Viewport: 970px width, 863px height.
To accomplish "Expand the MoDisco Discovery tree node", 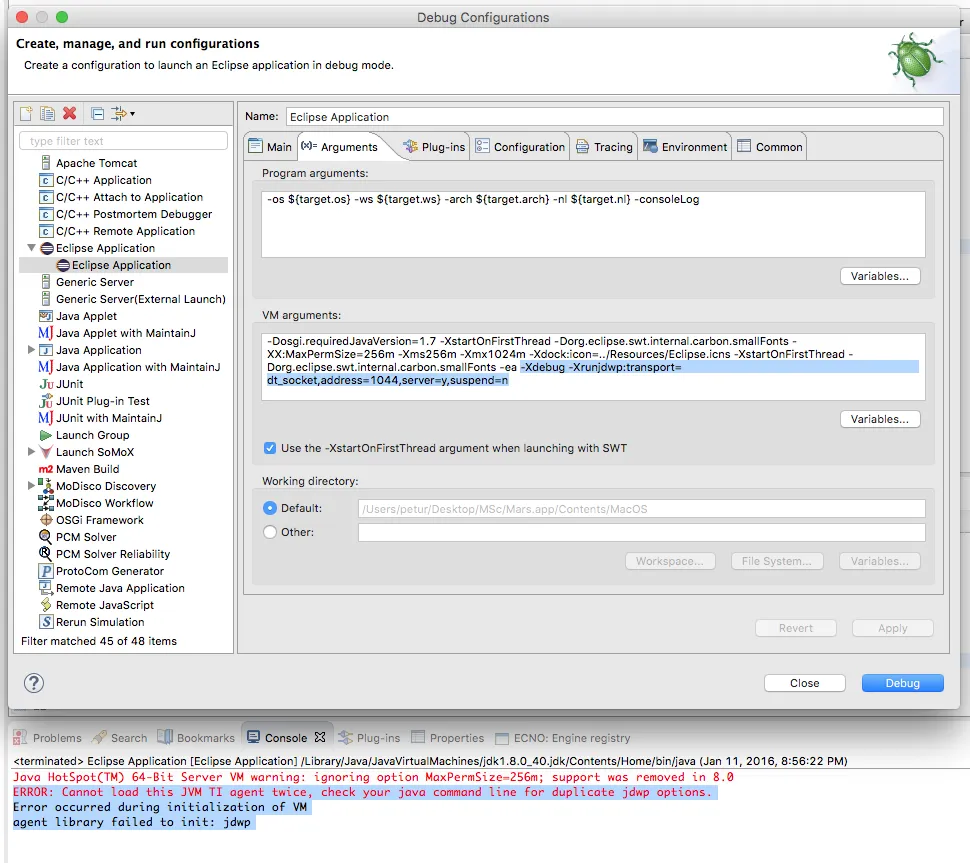I will pyautogui.click(x=31, y=486).
